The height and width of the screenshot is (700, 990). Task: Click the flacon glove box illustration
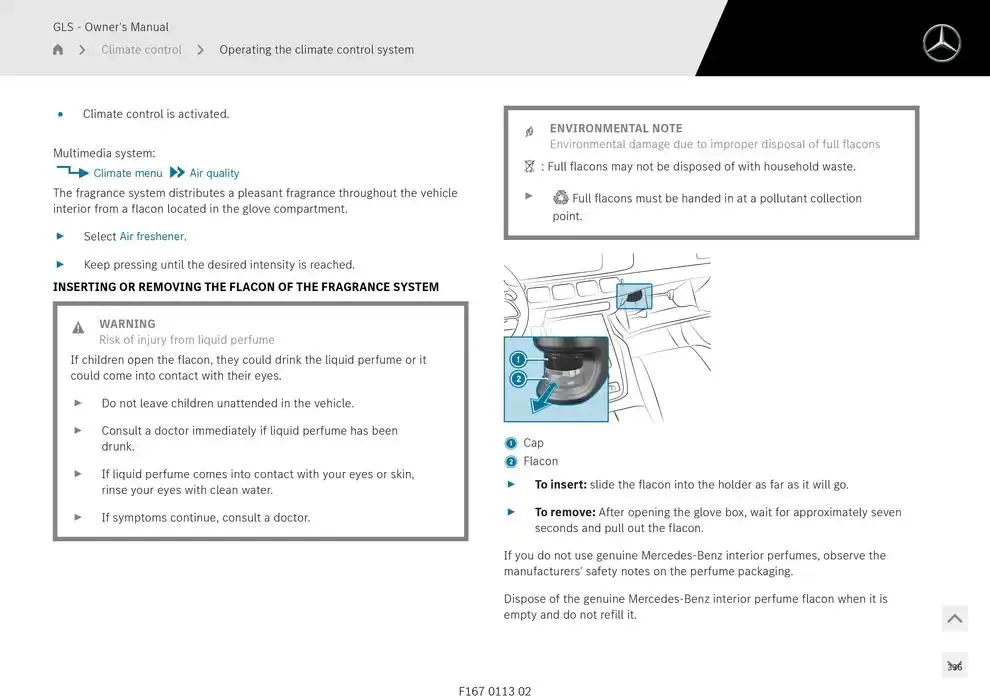[x=606, y=338]
